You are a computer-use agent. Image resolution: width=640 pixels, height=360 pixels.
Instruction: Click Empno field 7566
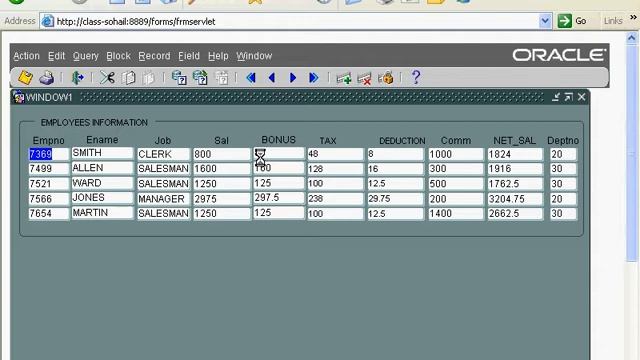(49, 199)
